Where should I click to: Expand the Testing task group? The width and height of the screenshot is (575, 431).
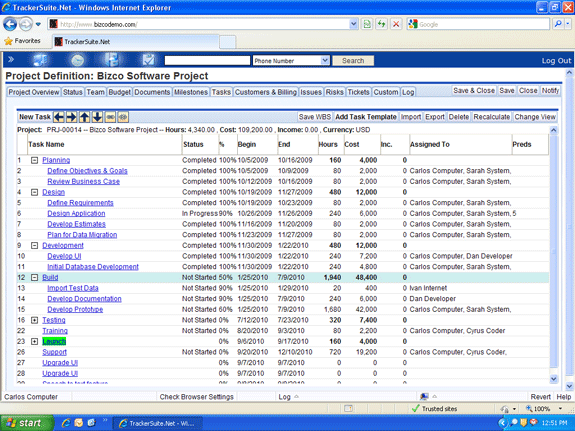click(x=34, y=320)
